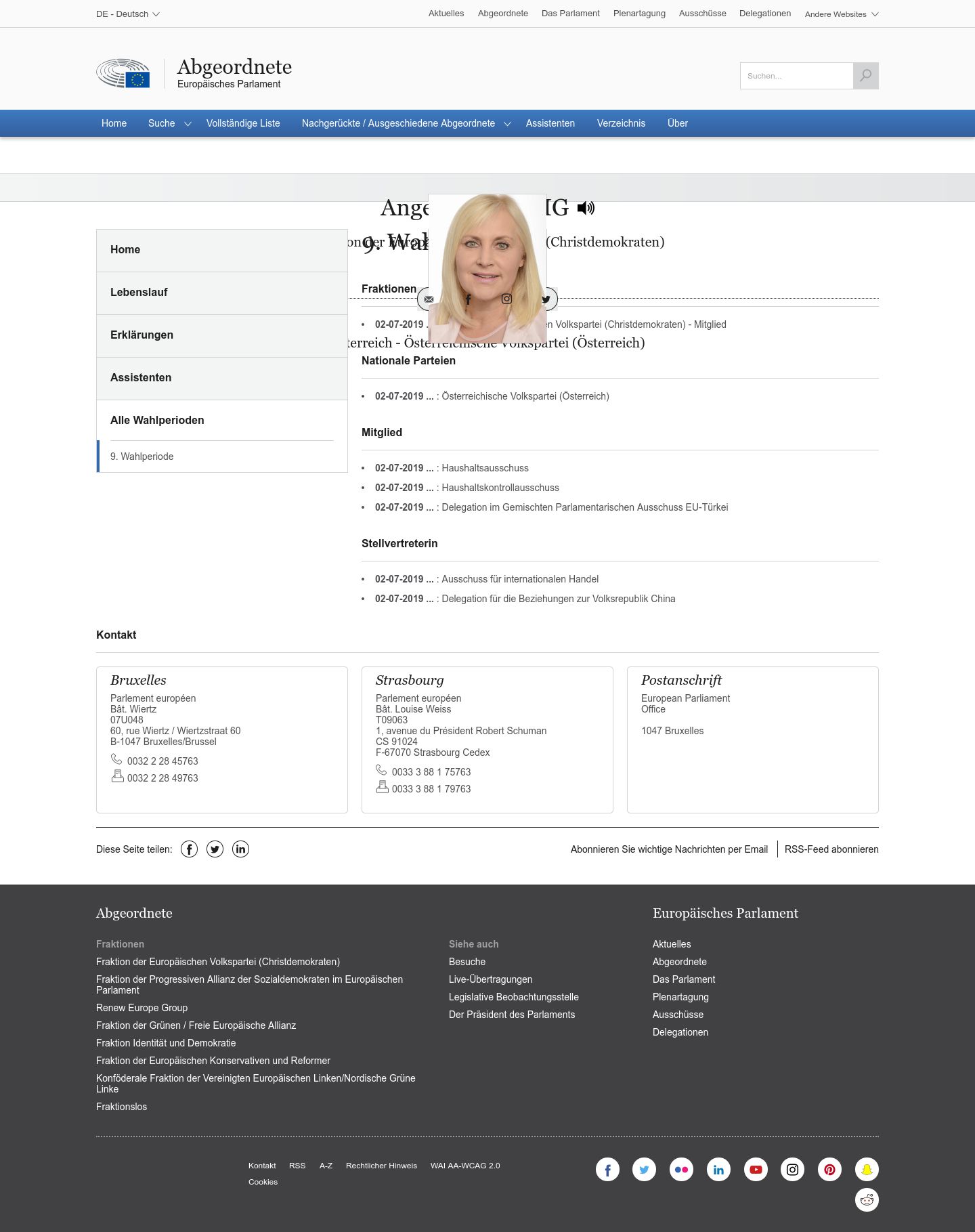975x1232 pixels.
Task: Select Lebenslauf in the side menu
Action: [x=222, y=293]
